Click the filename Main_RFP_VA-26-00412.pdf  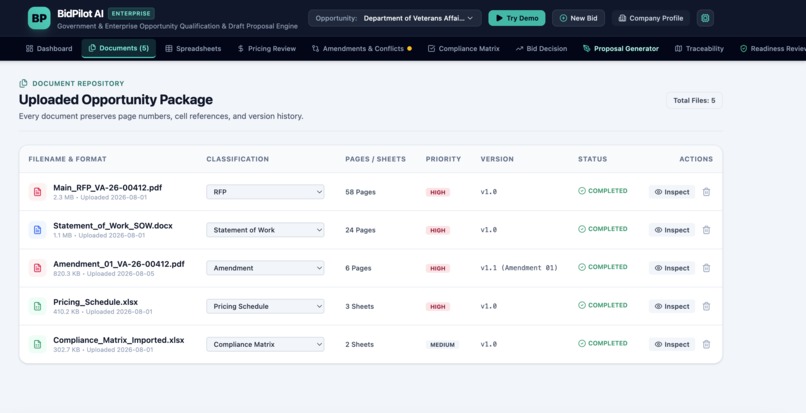coord(107,188)
